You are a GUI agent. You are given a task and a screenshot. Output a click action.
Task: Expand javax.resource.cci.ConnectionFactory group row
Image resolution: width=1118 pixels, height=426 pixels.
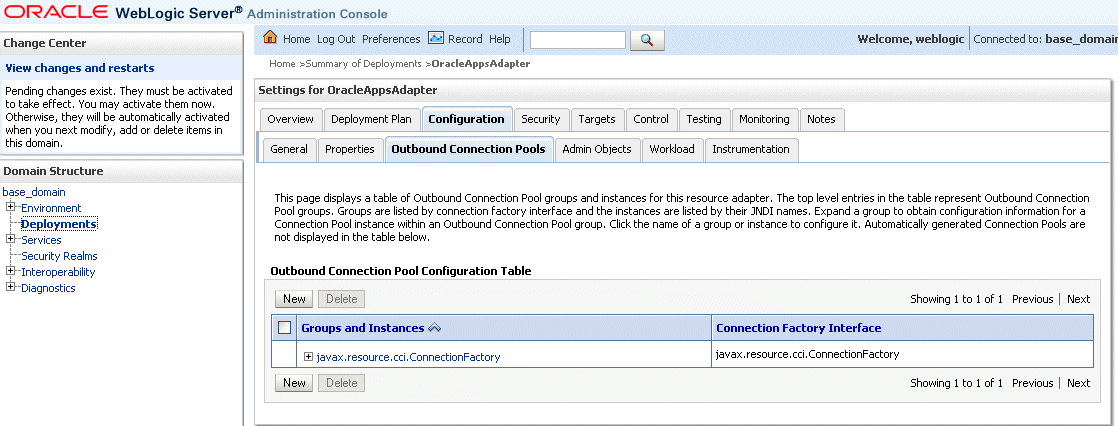[309, 357]
